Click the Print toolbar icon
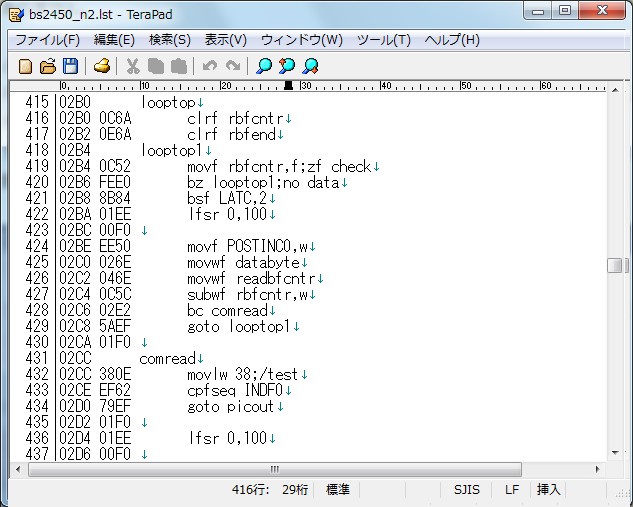Viewport: 633px width, 507px height. pyautogui.click(x=102, y=66)
